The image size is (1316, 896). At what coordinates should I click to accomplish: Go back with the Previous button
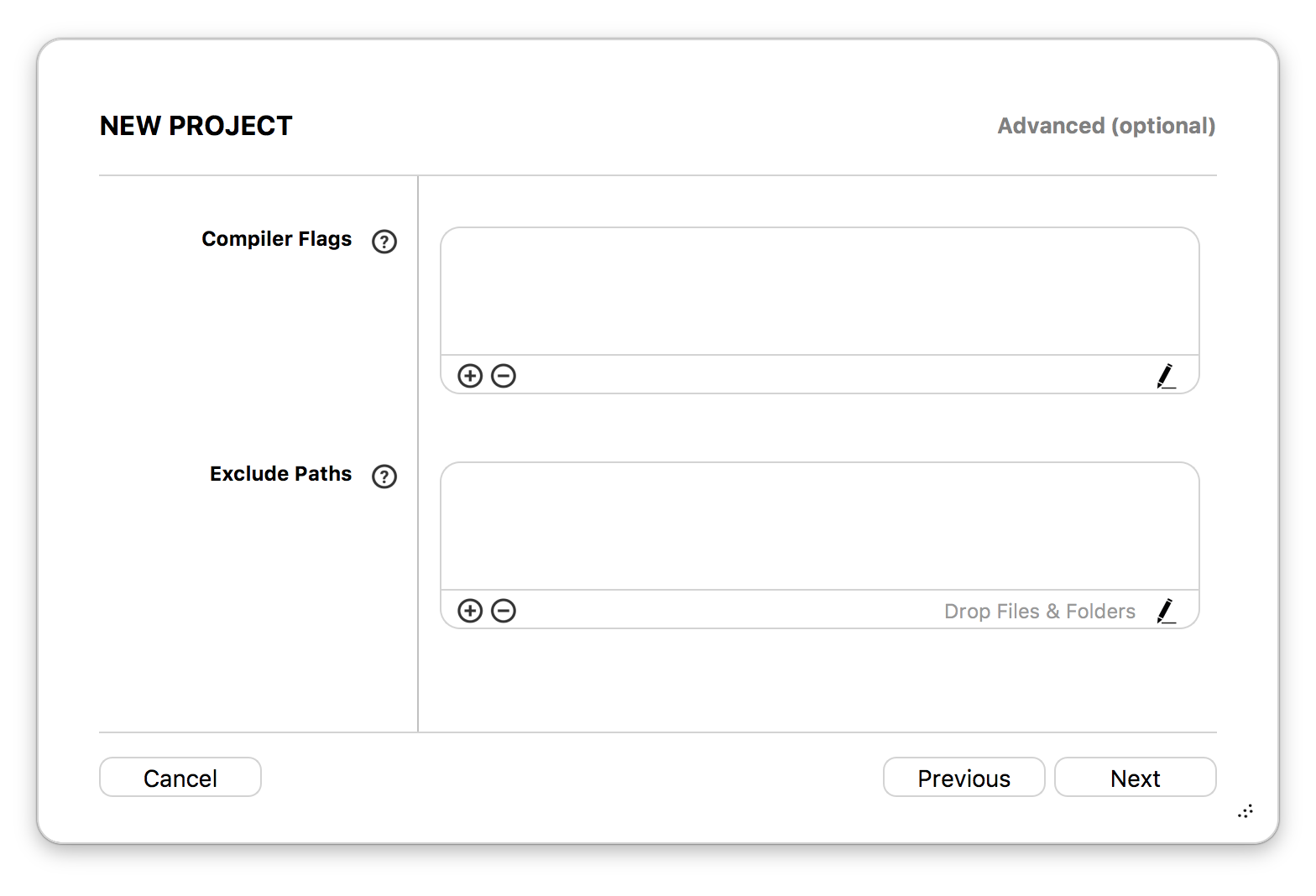coord(964,778)
